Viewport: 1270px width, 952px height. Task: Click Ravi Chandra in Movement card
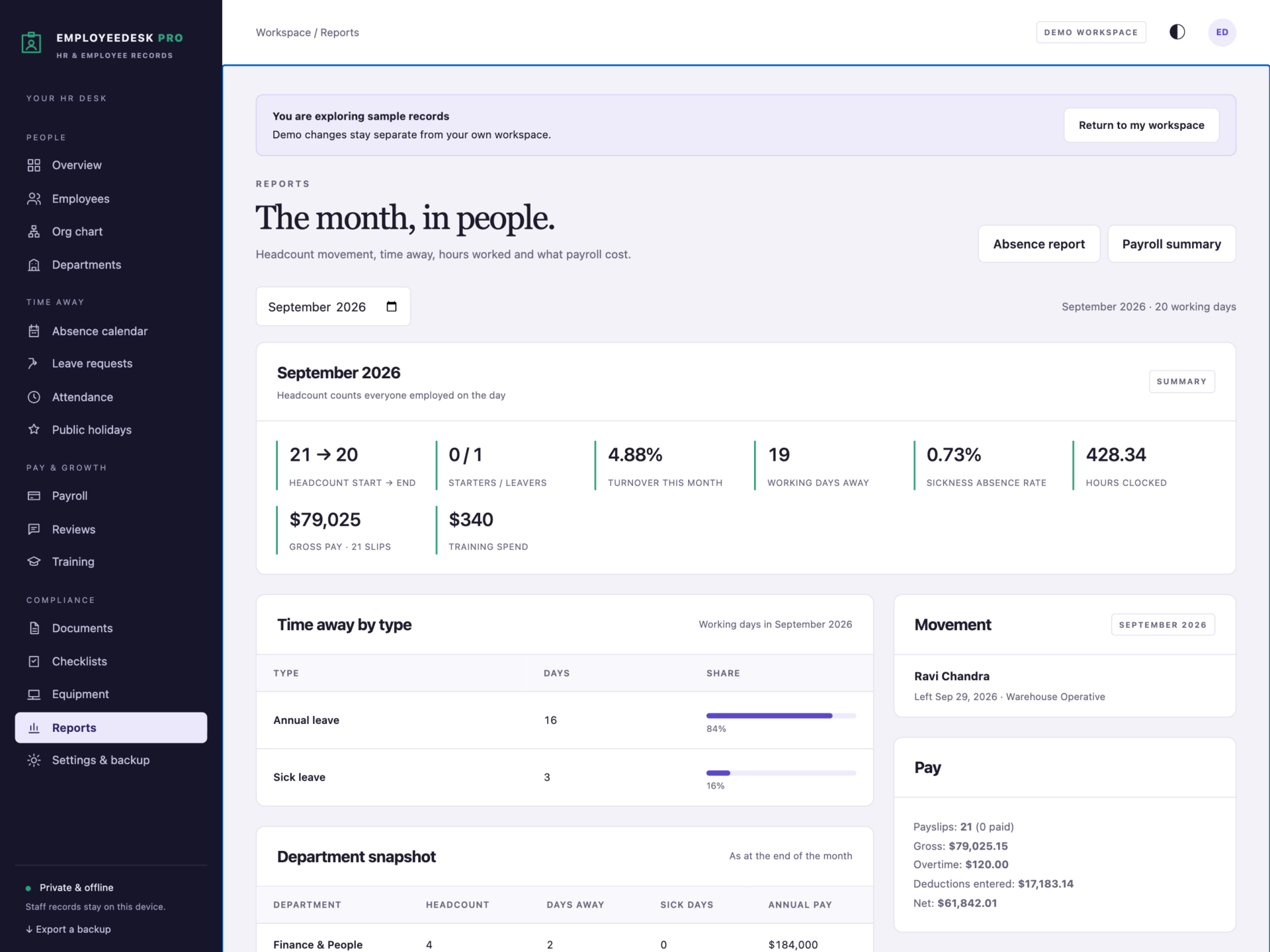click(952, 676)
